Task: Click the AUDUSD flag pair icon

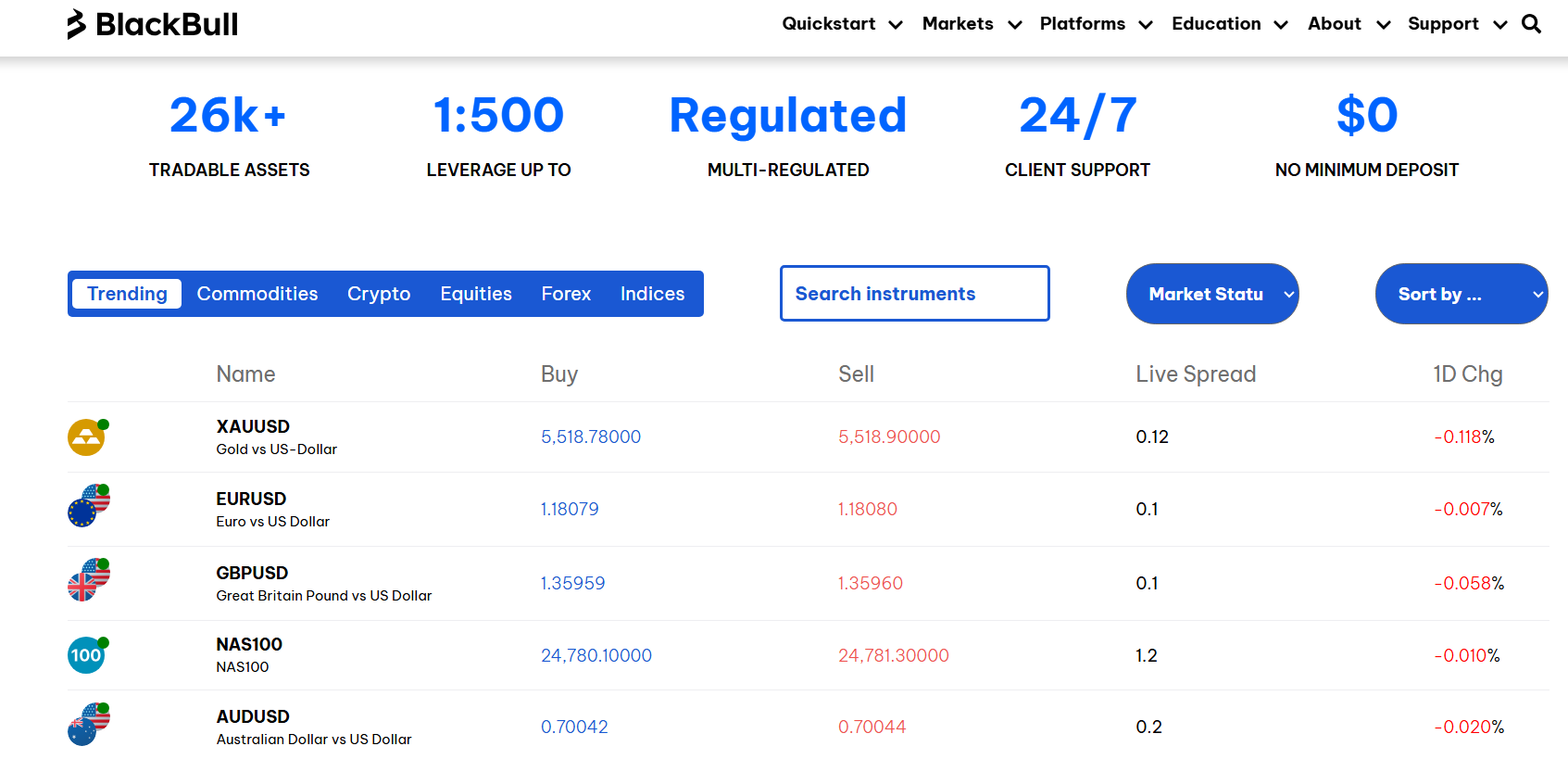Action: pyautogui.click(x=88, y=724)
